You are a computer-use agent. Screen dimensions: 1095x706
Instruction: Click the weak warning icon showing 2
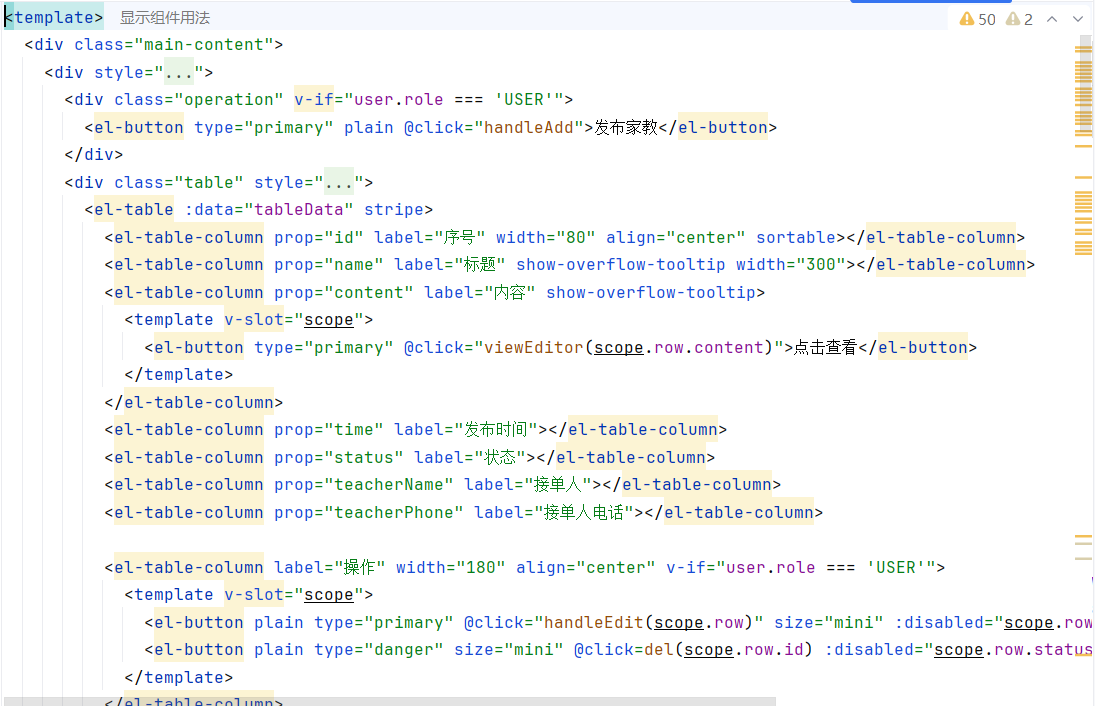[x=1013, y=19]
